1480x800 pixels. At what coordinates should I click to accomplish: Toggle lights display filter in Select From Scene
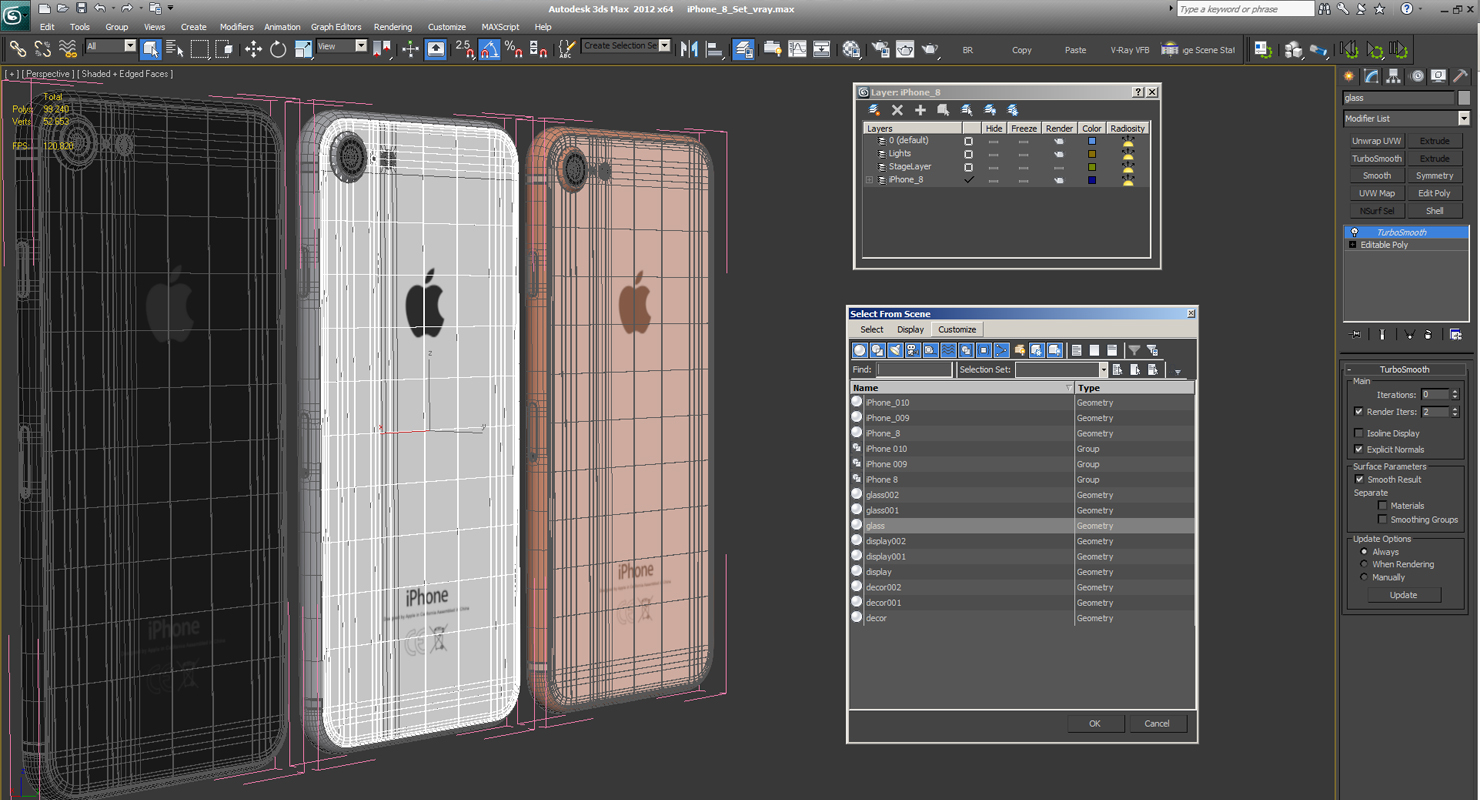click(895, 350)
